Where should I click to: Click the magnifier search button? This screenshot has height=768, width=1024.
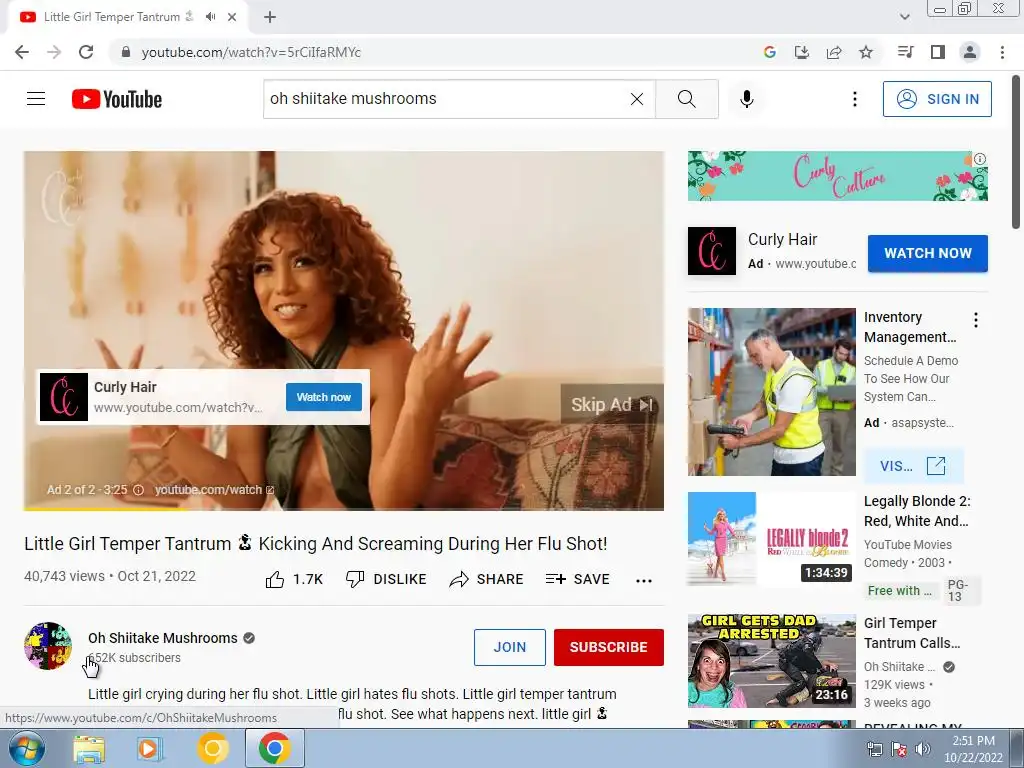click(686, 99)
